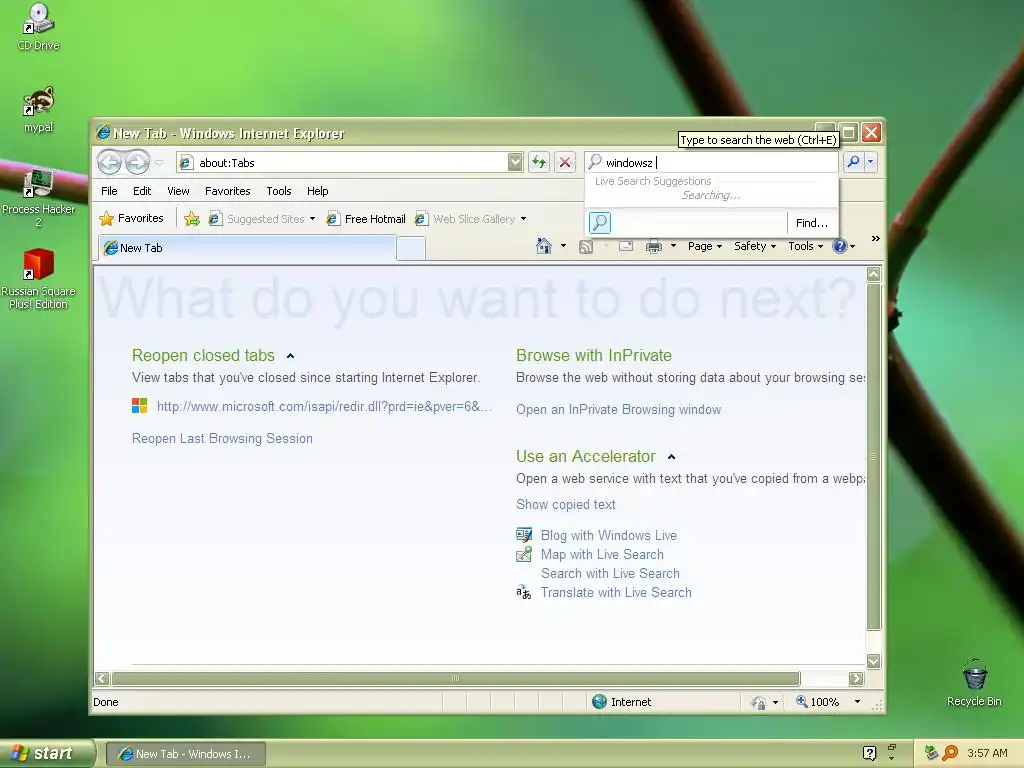The height and width of the screenshot is (768, 1024).
Task: Open the mypal desktop shortcut
Action: (x=38, y=110)
